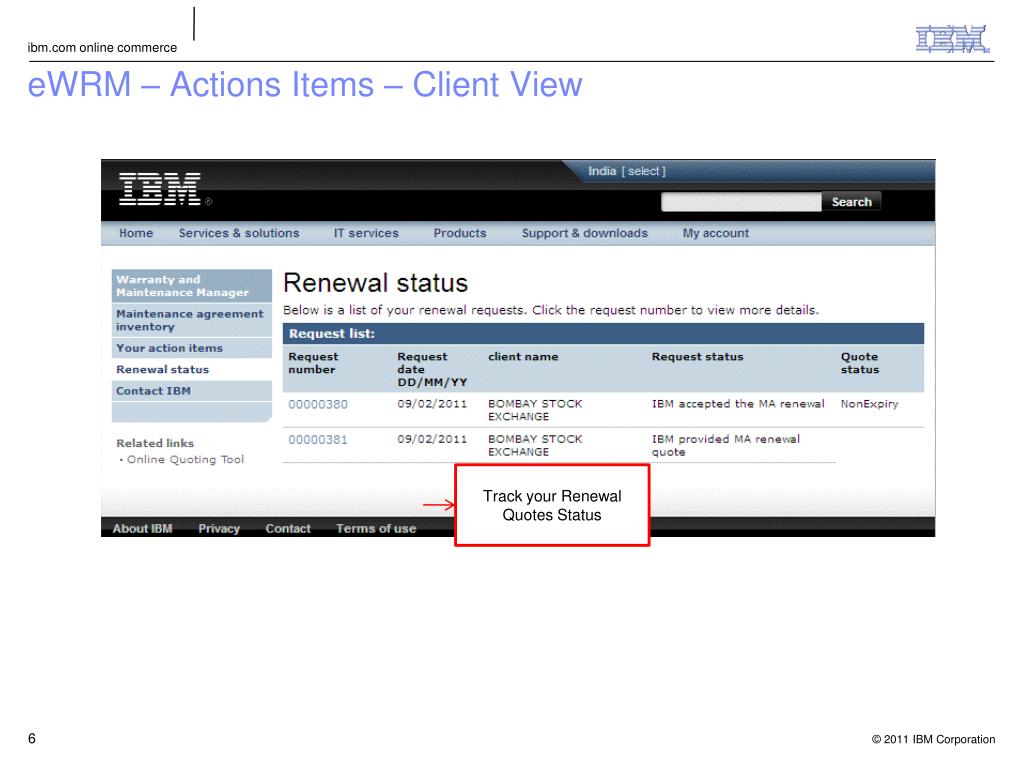Click date 09/02/2011 in row 00000380
This screenshot has width=1024, height=768.
click(x=432, y=404)
